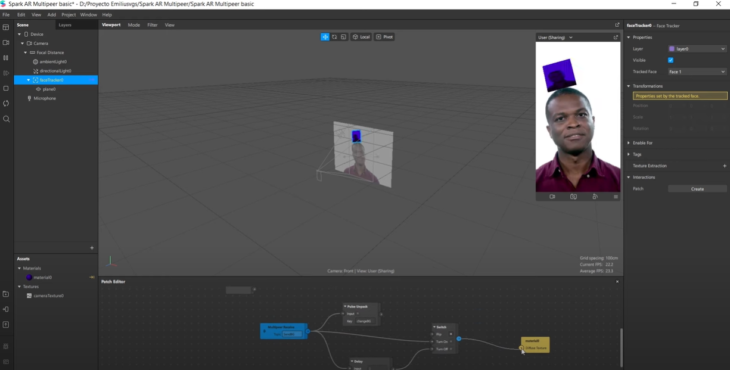730x370 pixels.
Task: Collapse the Focal Distance tree node
Action: tap(26, 53)
